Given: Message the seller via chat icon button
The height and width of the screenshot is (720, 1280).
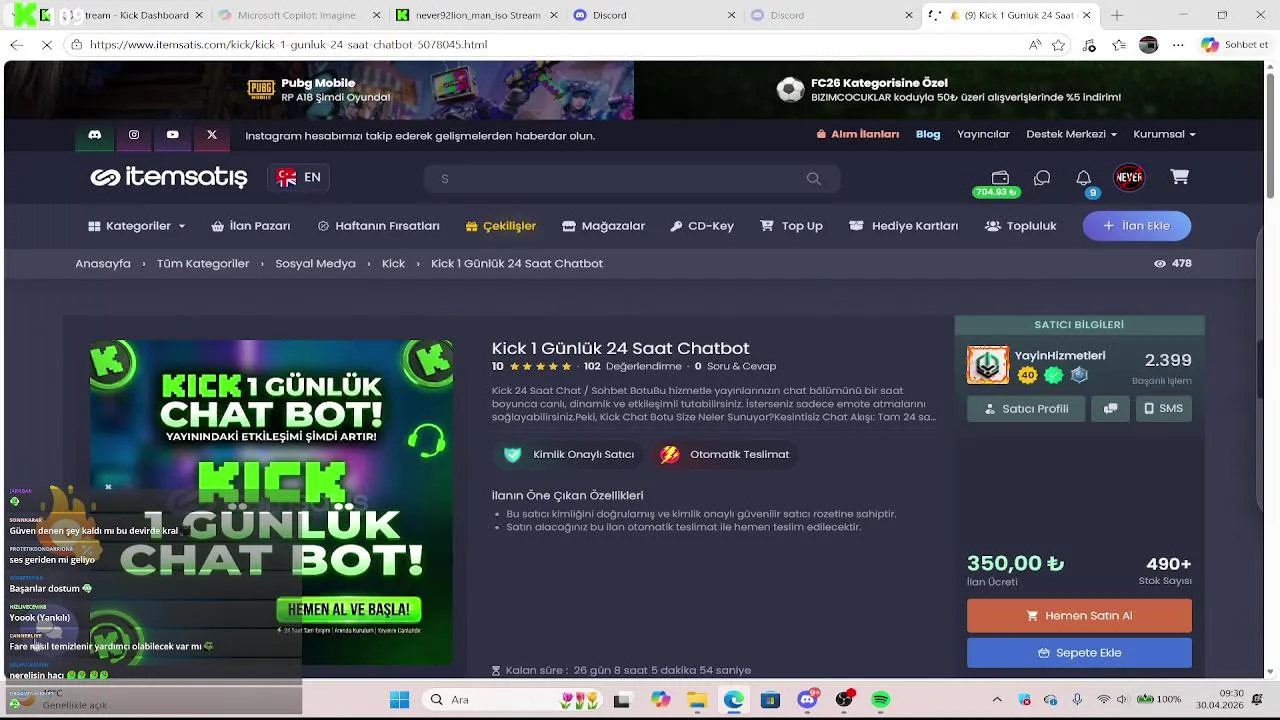Looking at the screenshot, I should pyautogui.click(x=1110, y=408).
